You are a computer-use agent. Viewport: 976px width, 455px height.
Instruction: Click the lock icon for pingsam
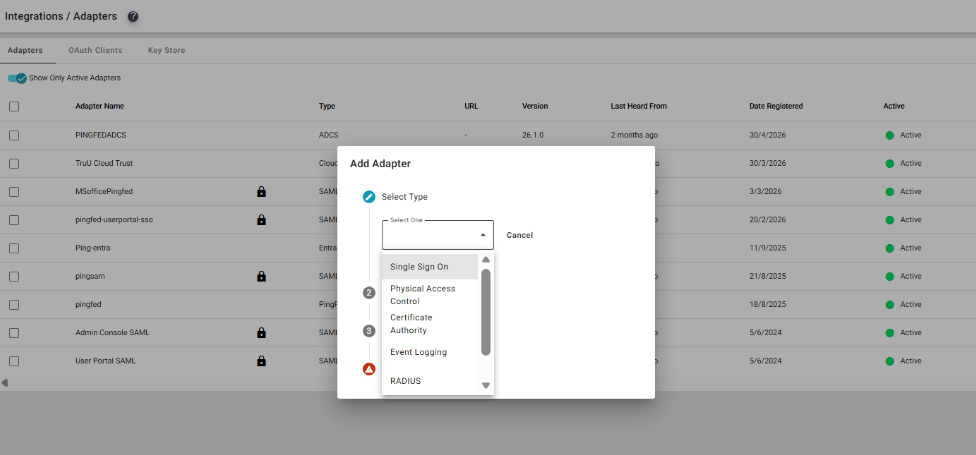261,276
